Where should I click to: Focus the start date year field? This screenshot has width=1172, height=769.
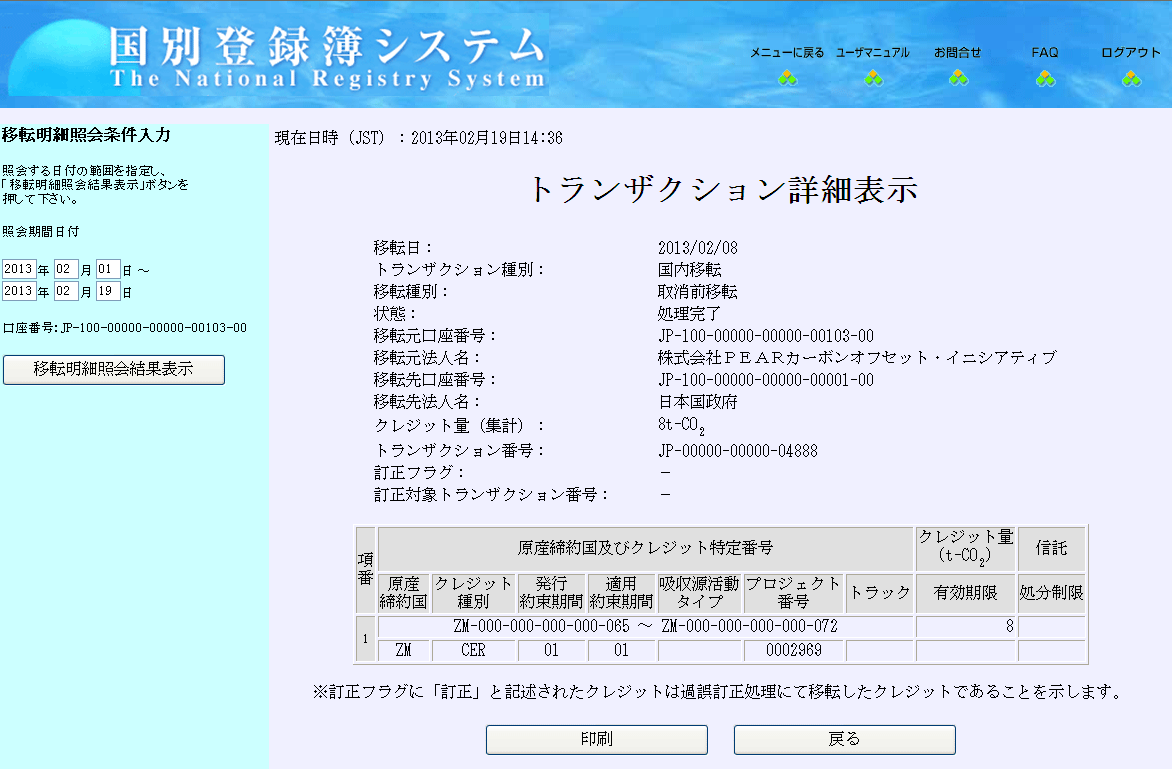pos(18,269)
